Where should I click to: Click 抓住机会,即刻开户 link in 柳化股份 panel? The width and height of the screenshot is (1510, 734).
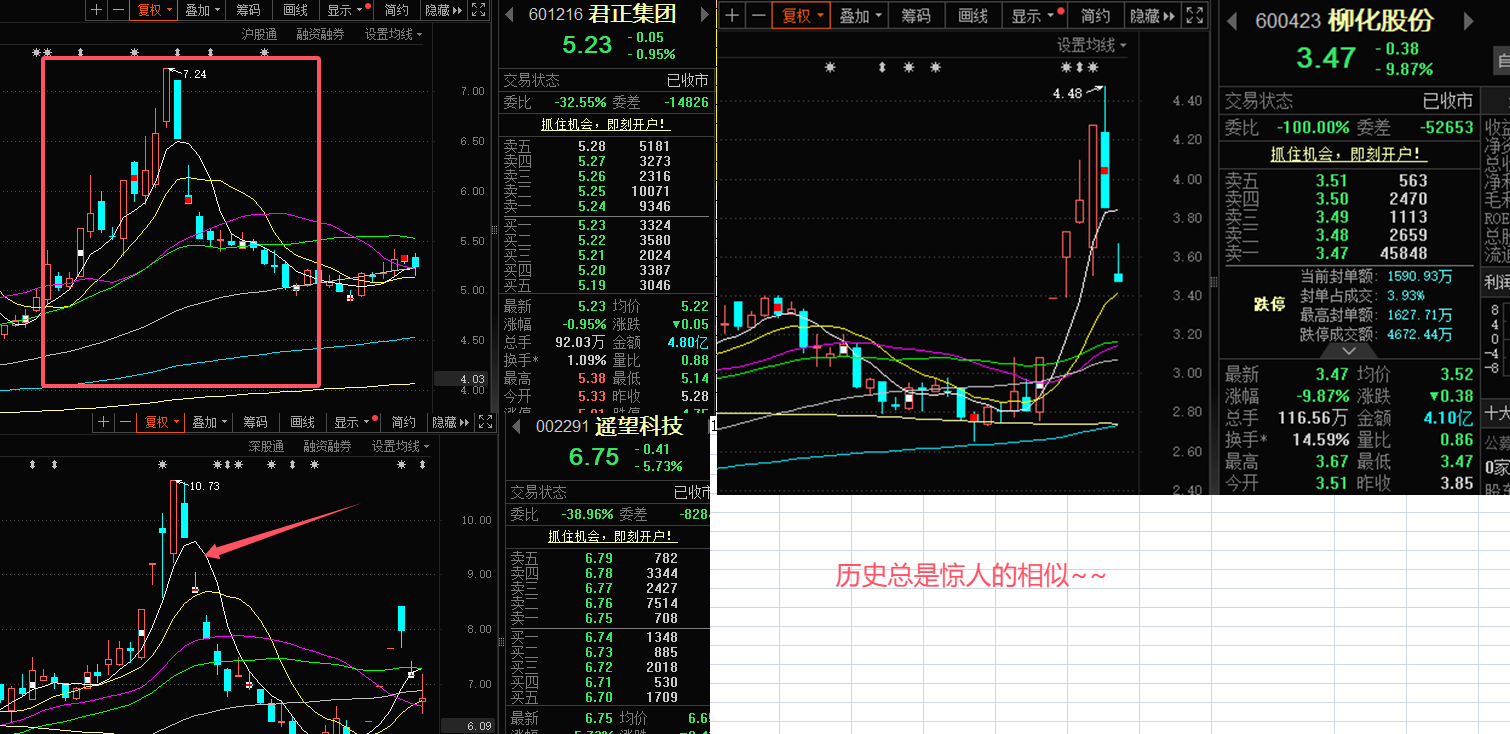pyautogui.click(x=1348, y=154)
